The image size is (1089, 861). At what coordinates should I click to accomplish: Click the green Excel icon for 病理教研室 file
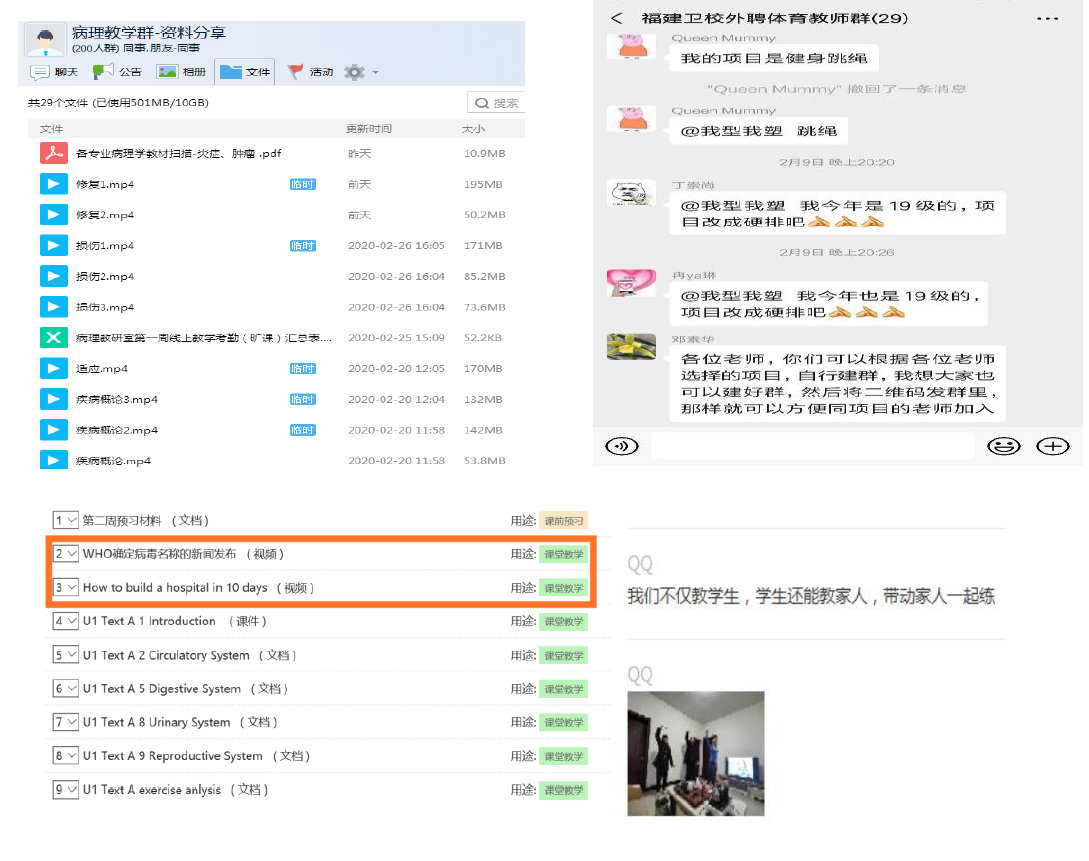pos(52,337)
